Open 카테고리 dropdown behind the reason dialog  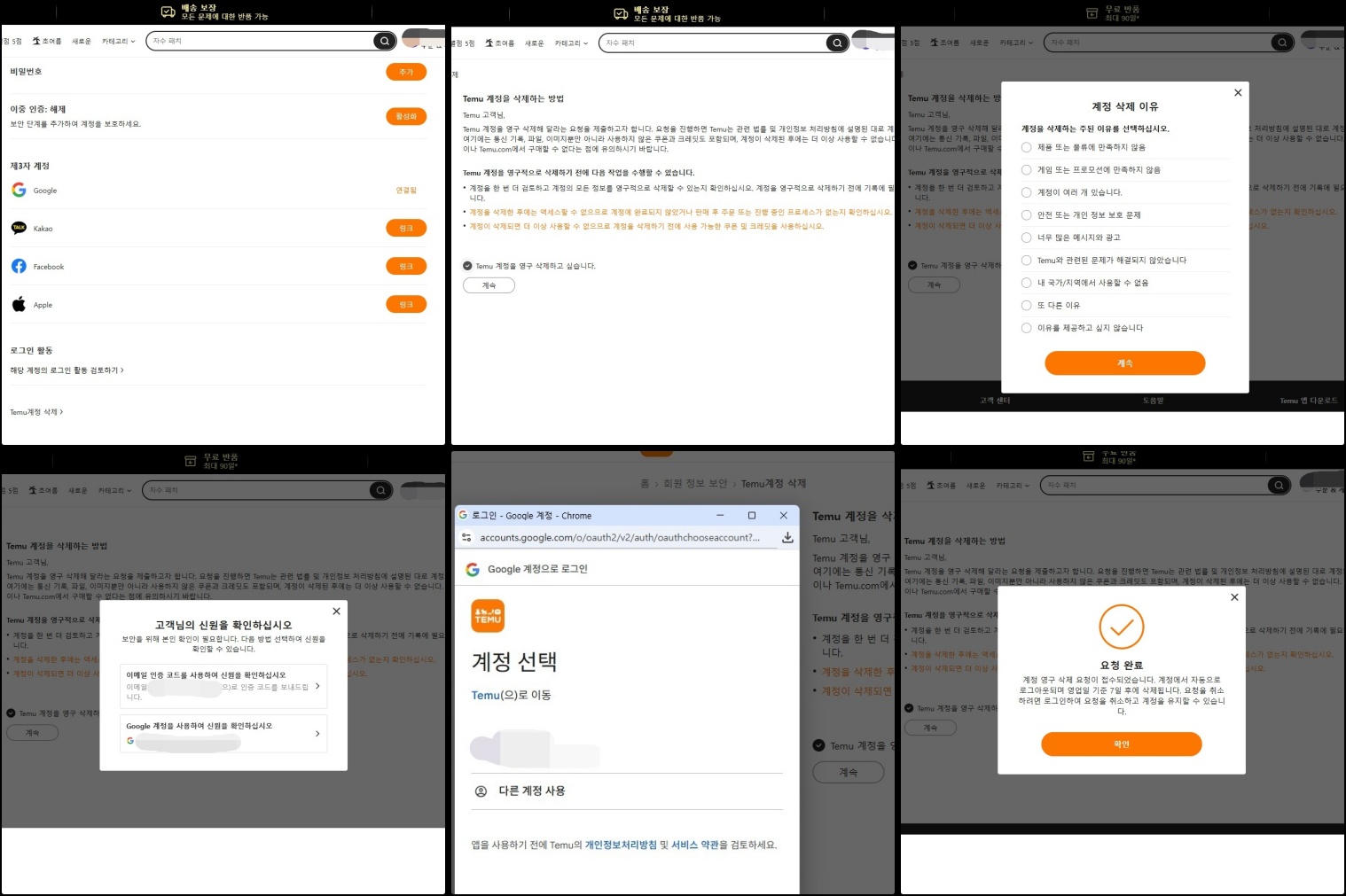click(1016, 43)
